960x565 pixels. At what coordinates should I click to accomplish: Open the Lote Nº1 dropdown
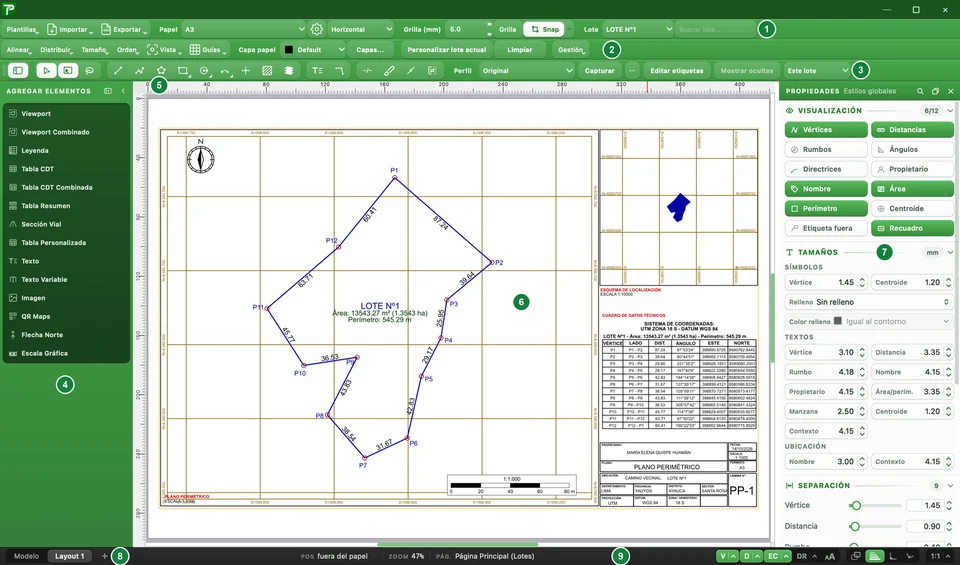tap(638, 29)
